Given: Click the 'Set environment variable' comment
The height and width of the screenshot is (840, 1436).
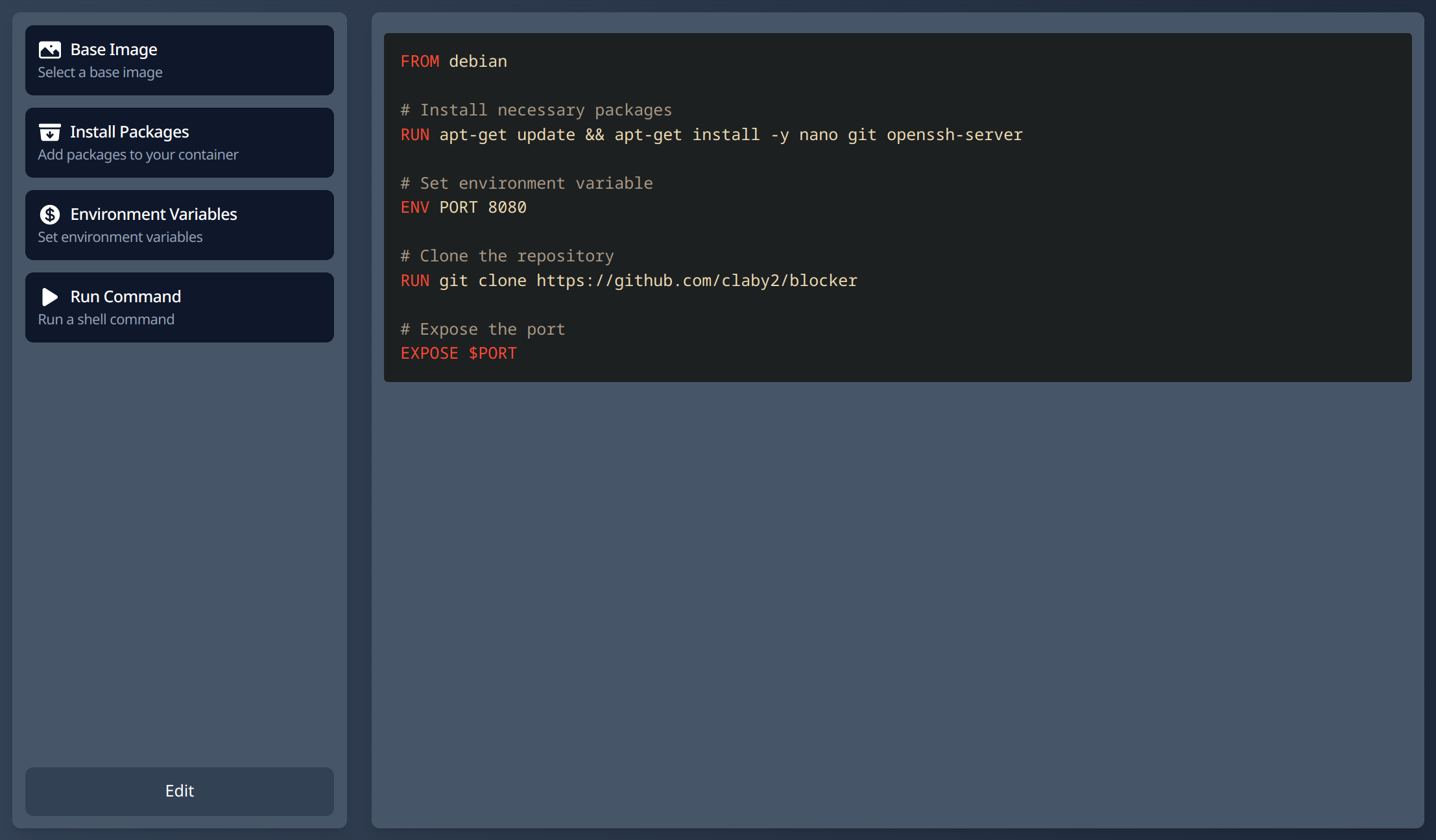Looking at the screenshot, I should click(527, 184).
